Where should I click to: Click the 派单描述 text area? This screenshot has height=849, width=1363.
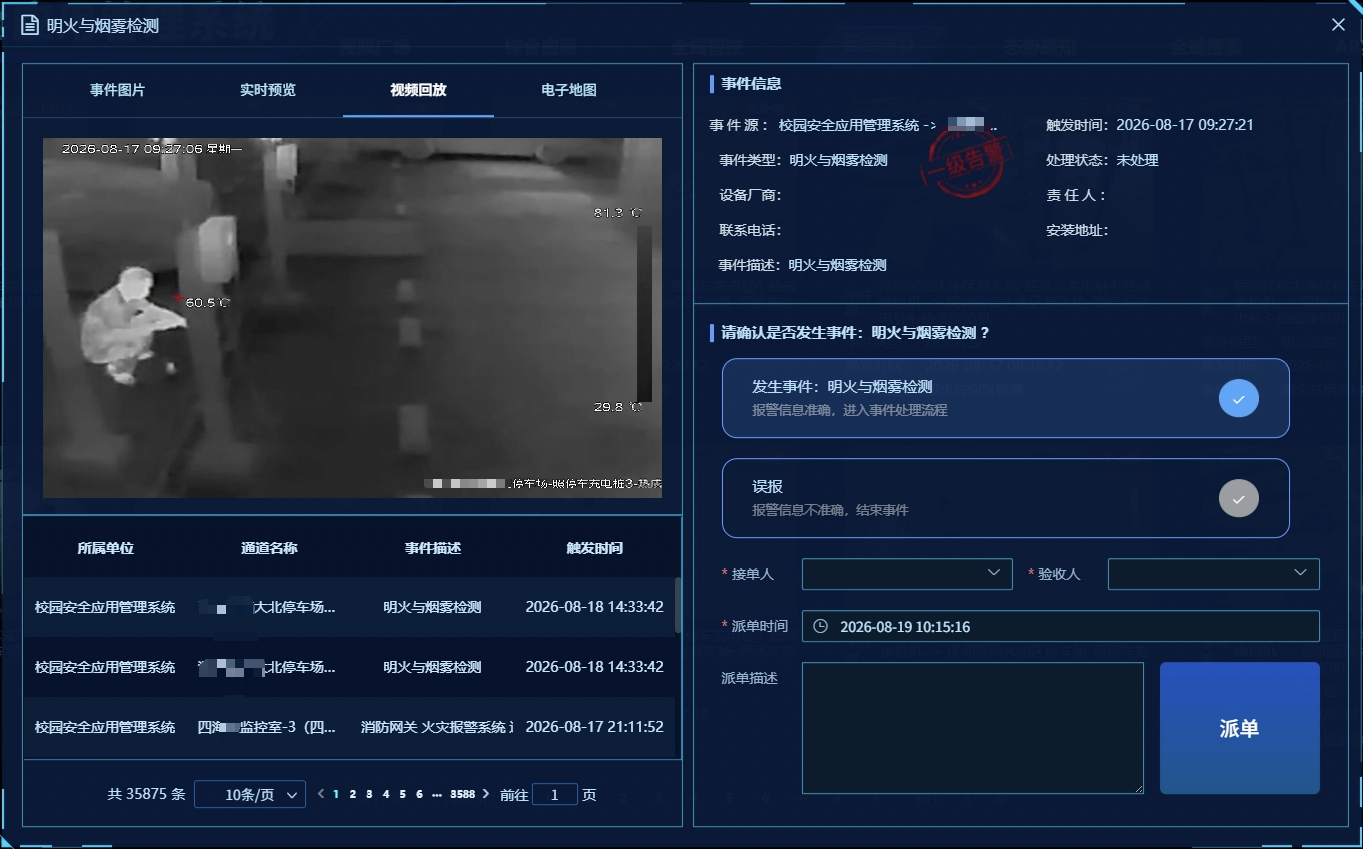(972, 728)
